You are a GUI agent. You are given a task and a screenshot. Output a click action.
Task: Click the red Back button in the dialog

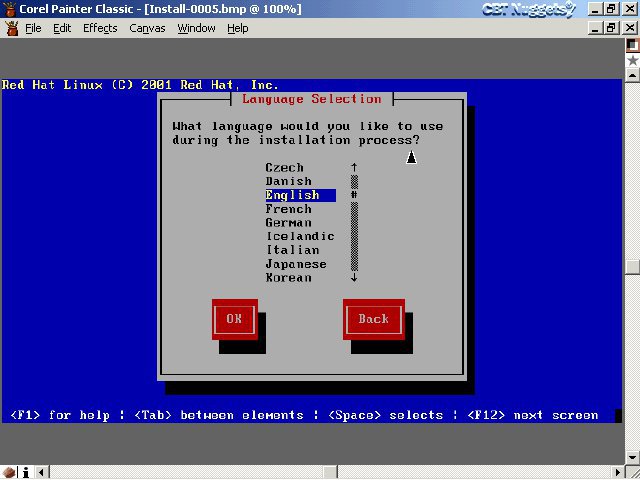(373, 319)
